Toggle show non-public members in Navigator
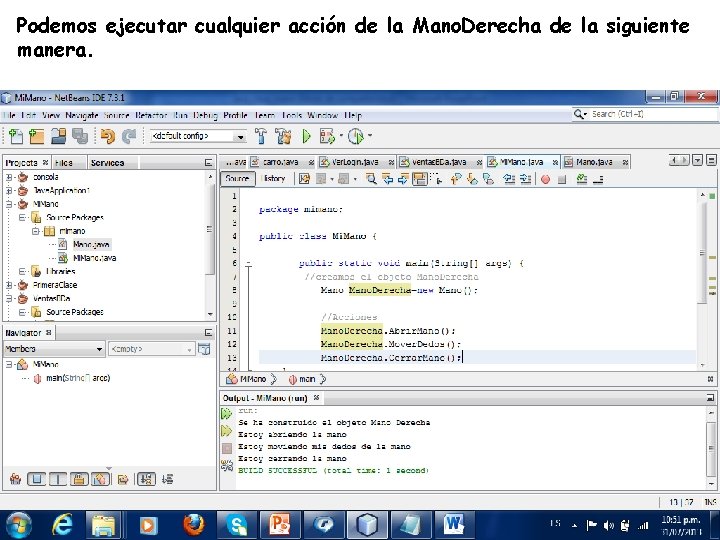This screenshot has width=720, height=540. pos(79,479)
